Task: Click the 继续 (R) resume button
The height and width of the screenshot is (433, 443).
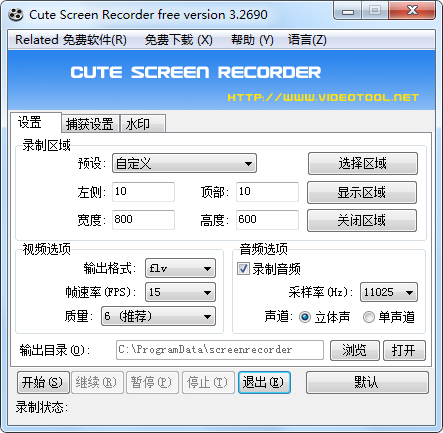Action: 97,382
